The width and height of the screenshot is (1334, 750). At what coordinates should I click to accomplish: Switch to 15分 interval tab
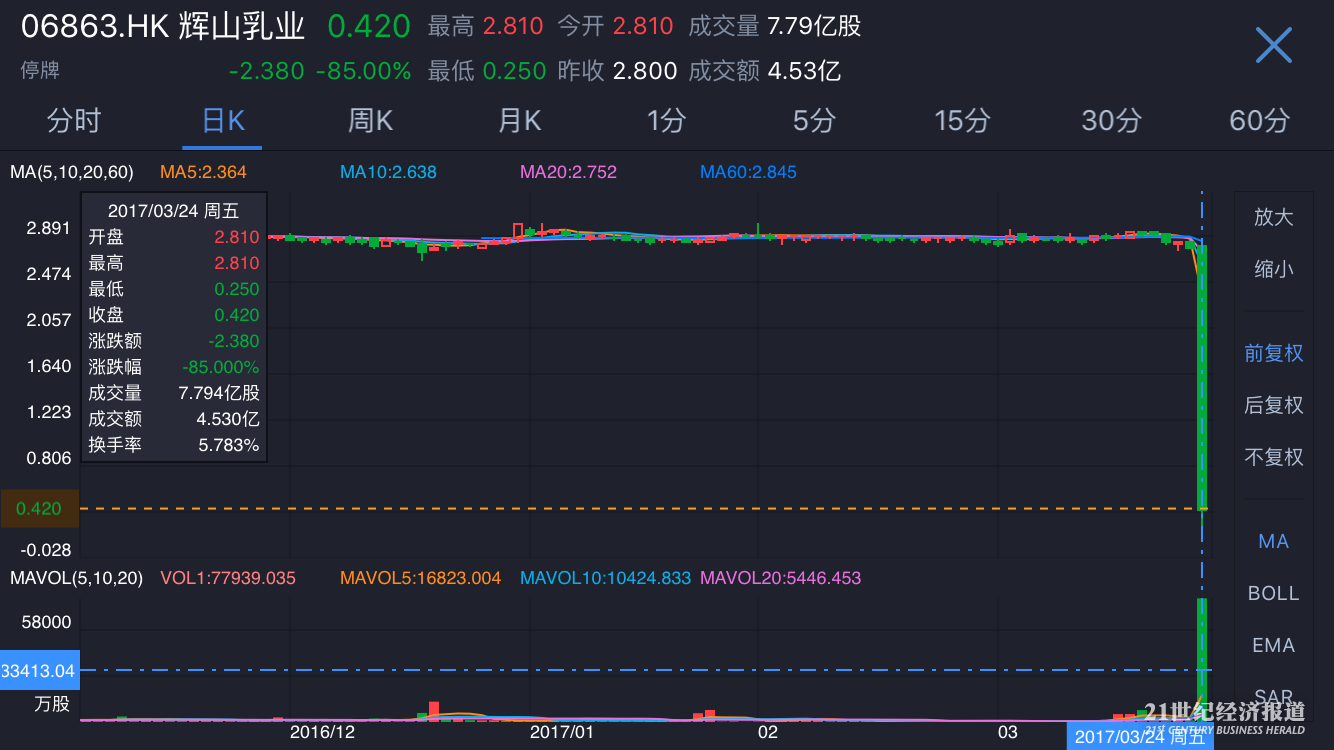[962, 121]
